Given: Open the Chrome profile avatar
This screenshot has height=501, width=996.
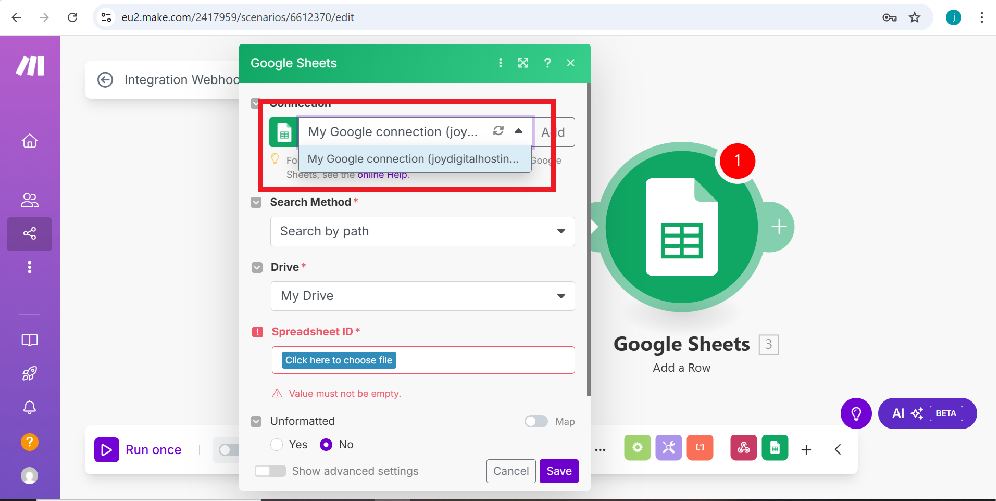Looking at the screenshot, I should (x=953, y=17).
